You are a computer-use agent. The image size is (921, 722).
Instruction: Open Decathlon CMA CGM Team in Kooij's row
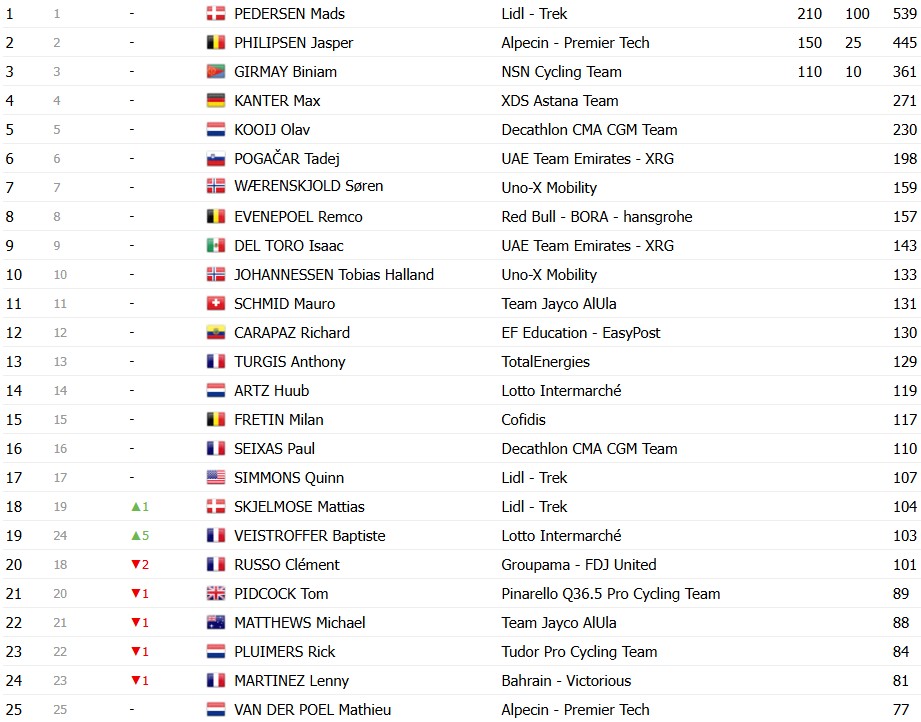click(589, 129)
